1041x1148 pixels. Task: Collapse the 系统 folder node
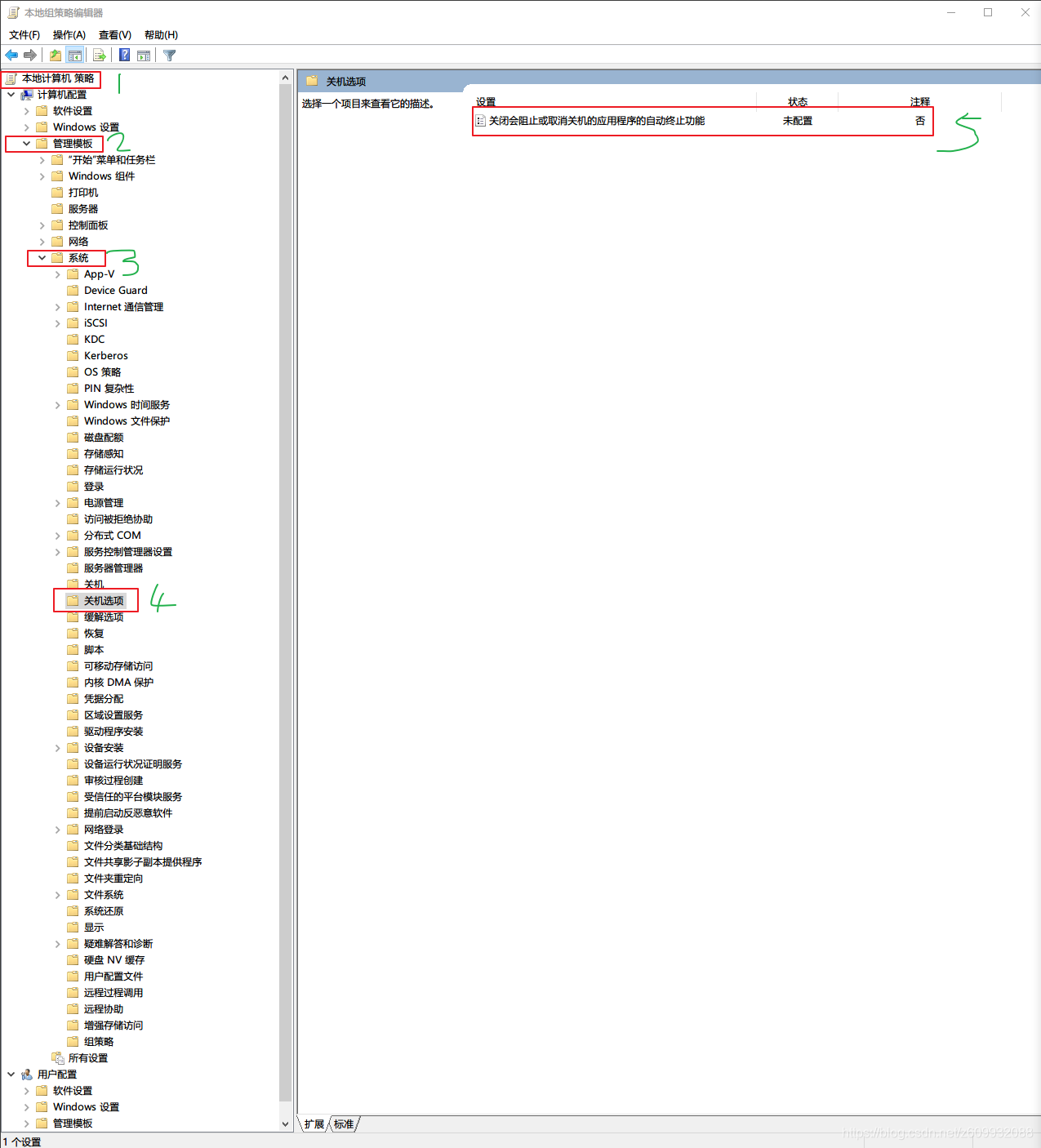42,258
